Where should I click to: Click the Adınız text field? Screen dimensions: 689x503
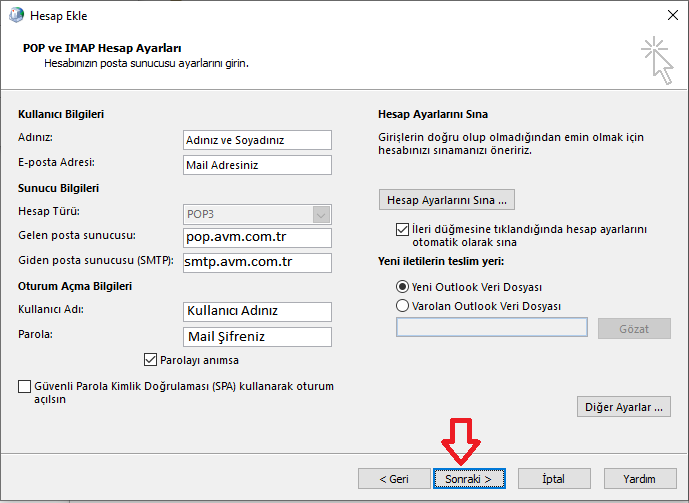point(257,140)
